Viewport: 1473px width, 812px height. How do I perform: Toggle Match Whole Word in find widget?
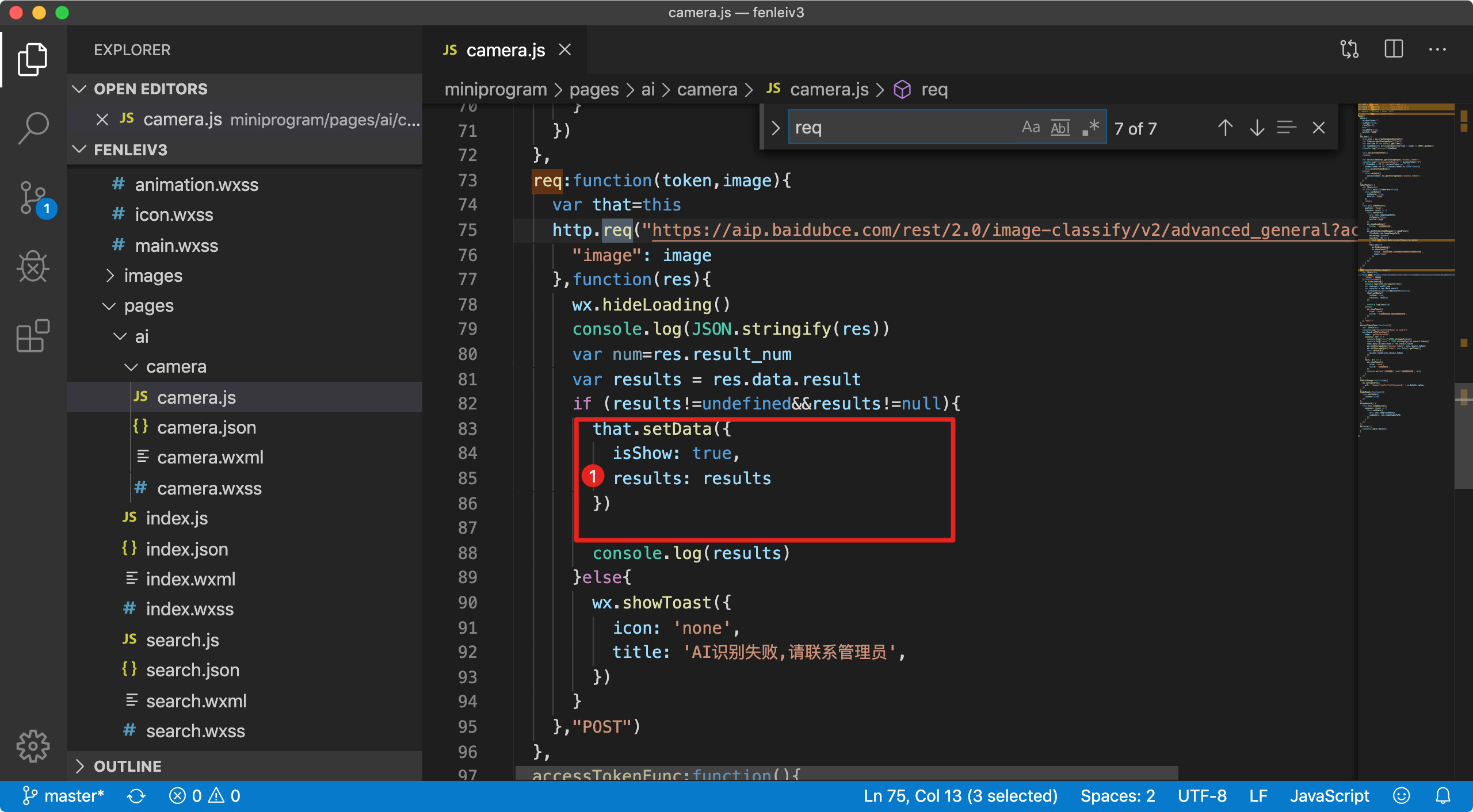(x=1060, y=128)
